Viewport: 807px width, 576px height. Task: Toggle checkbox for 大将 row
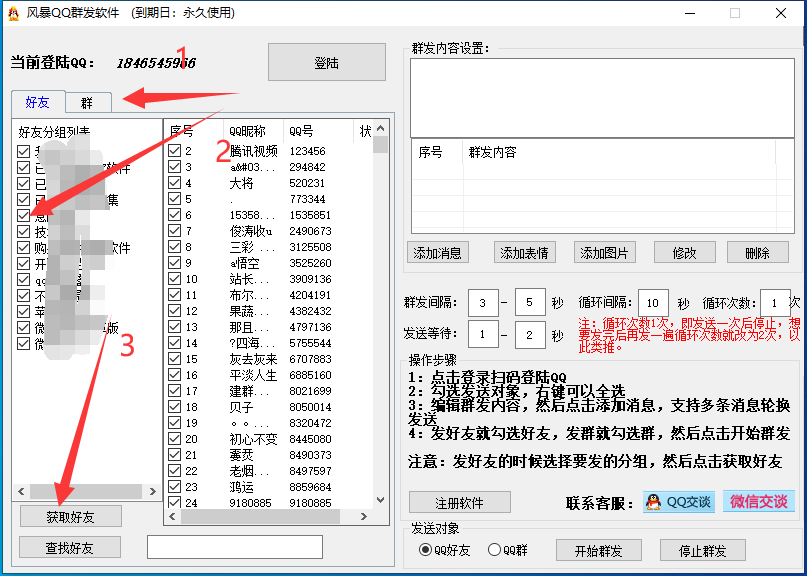(x=174, y=182)
